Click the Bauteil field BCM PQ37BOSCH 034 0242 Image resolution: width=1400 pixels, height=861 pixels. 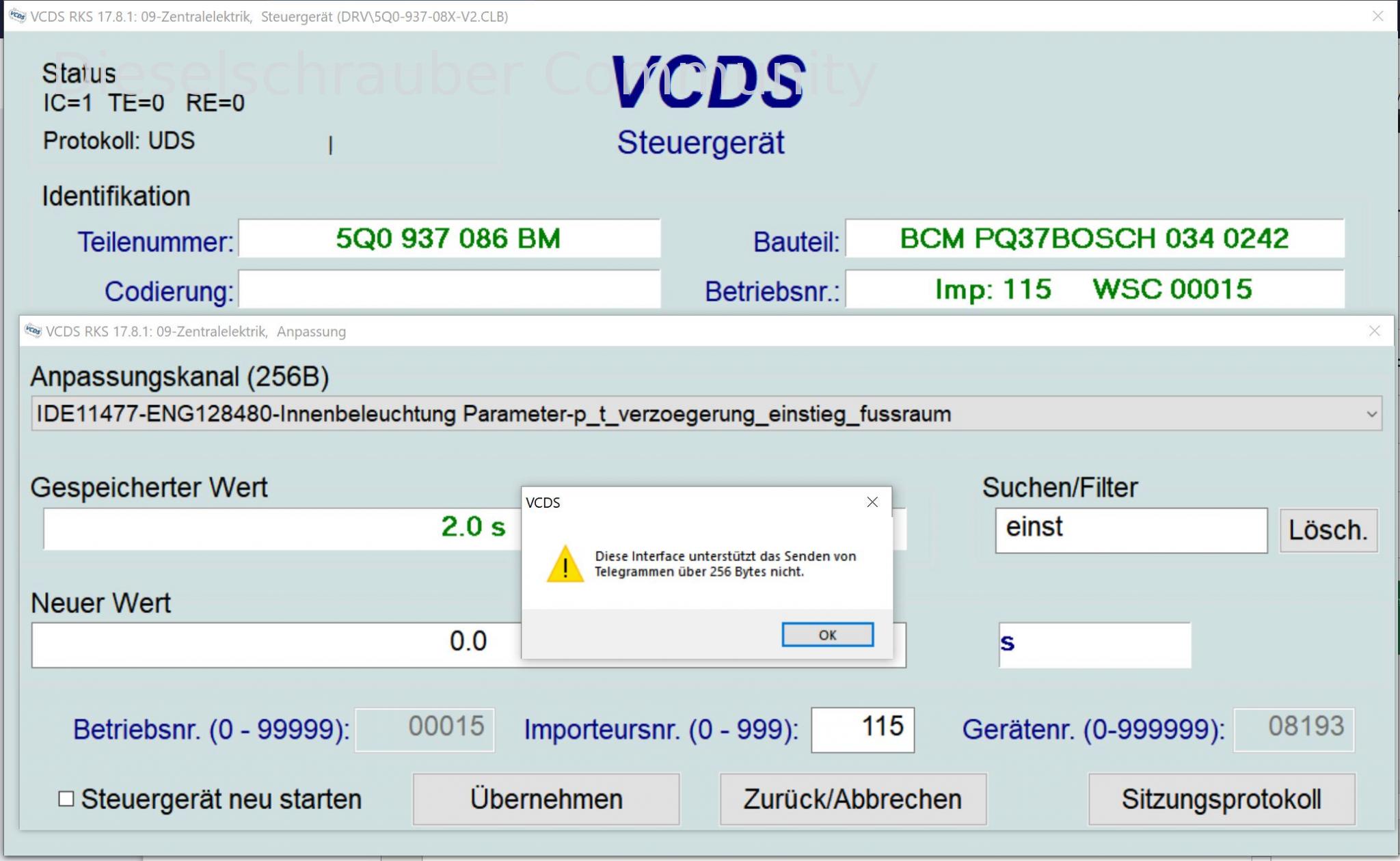pyautogui.click(x=1094, y=238)
